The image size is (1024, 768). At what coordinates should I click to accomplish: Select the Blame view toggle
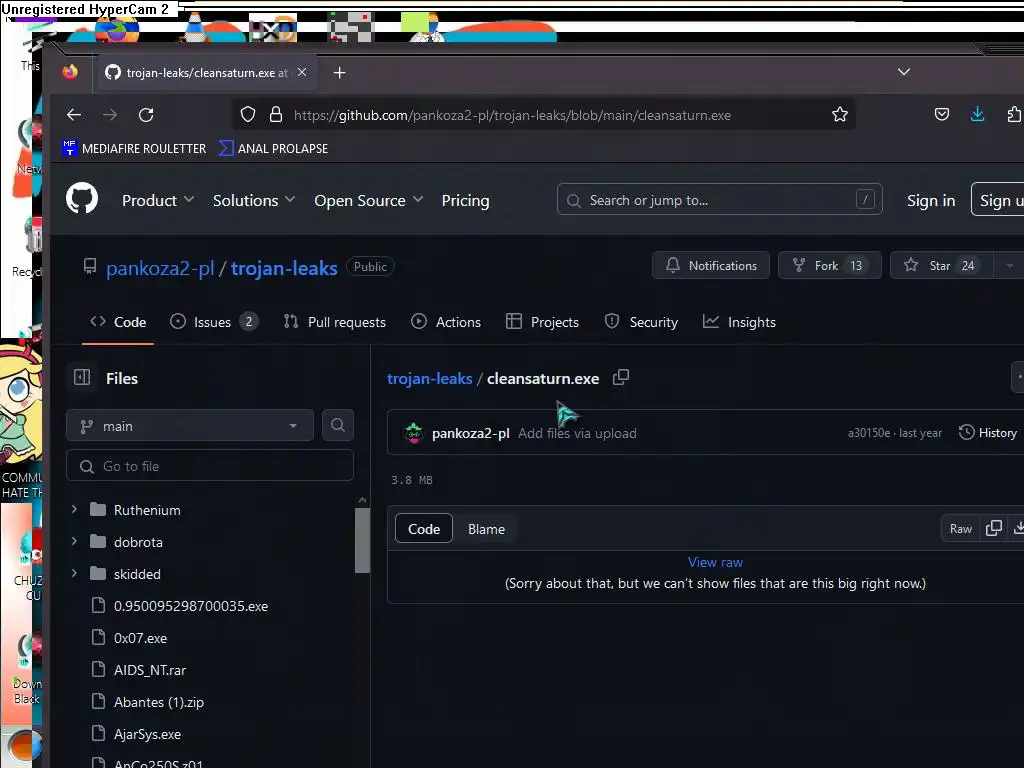[x=487, y=529]
